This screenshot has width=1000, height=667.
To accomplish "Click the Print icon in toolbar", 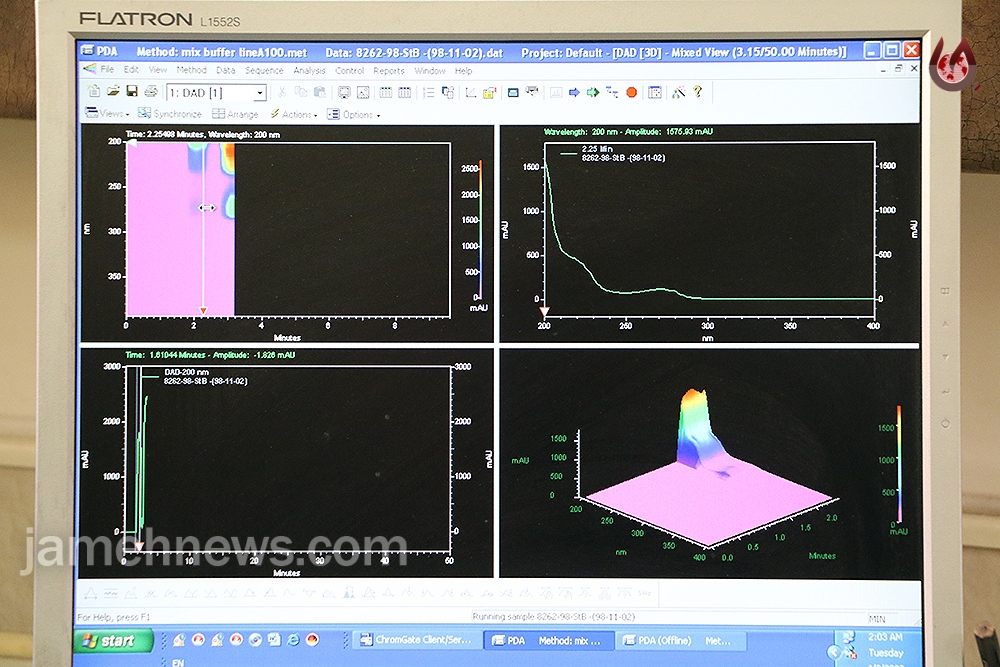I will [151, 92].
